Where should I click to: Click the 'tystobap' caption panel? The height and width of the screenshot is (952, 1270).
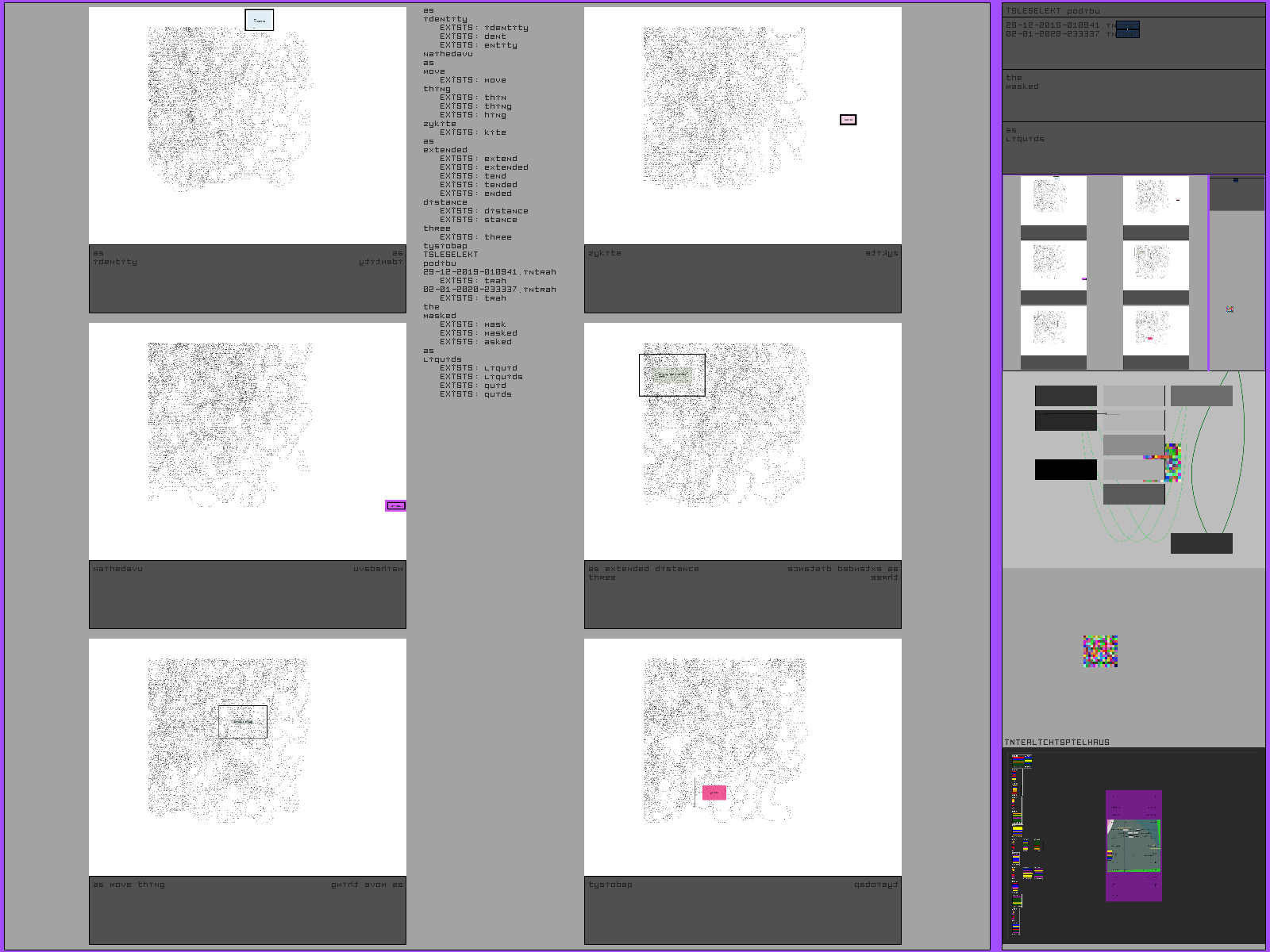[x=742, y=910]
